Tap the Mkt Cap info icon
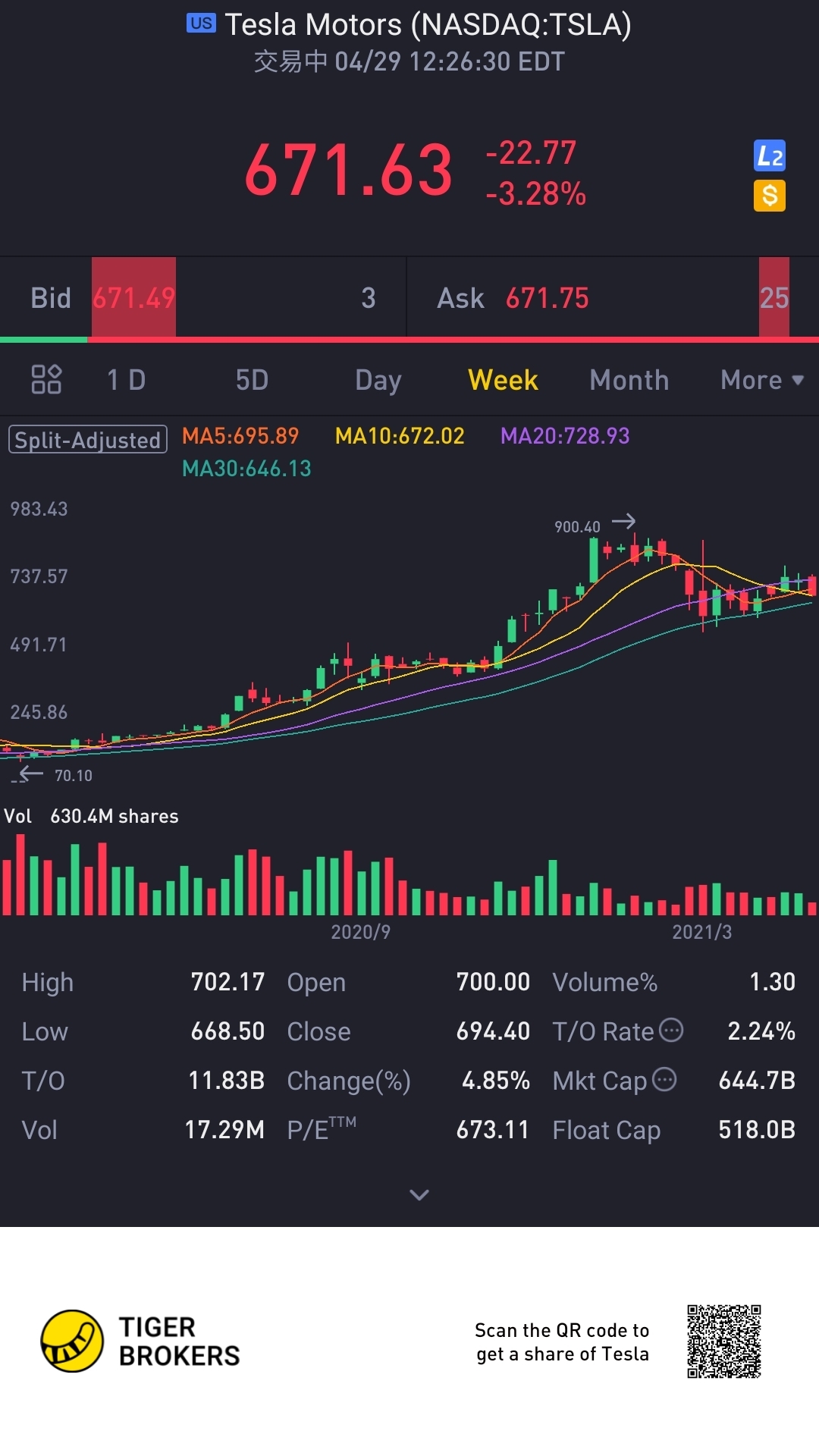The image size is (819, 1456). [664, 1079]
